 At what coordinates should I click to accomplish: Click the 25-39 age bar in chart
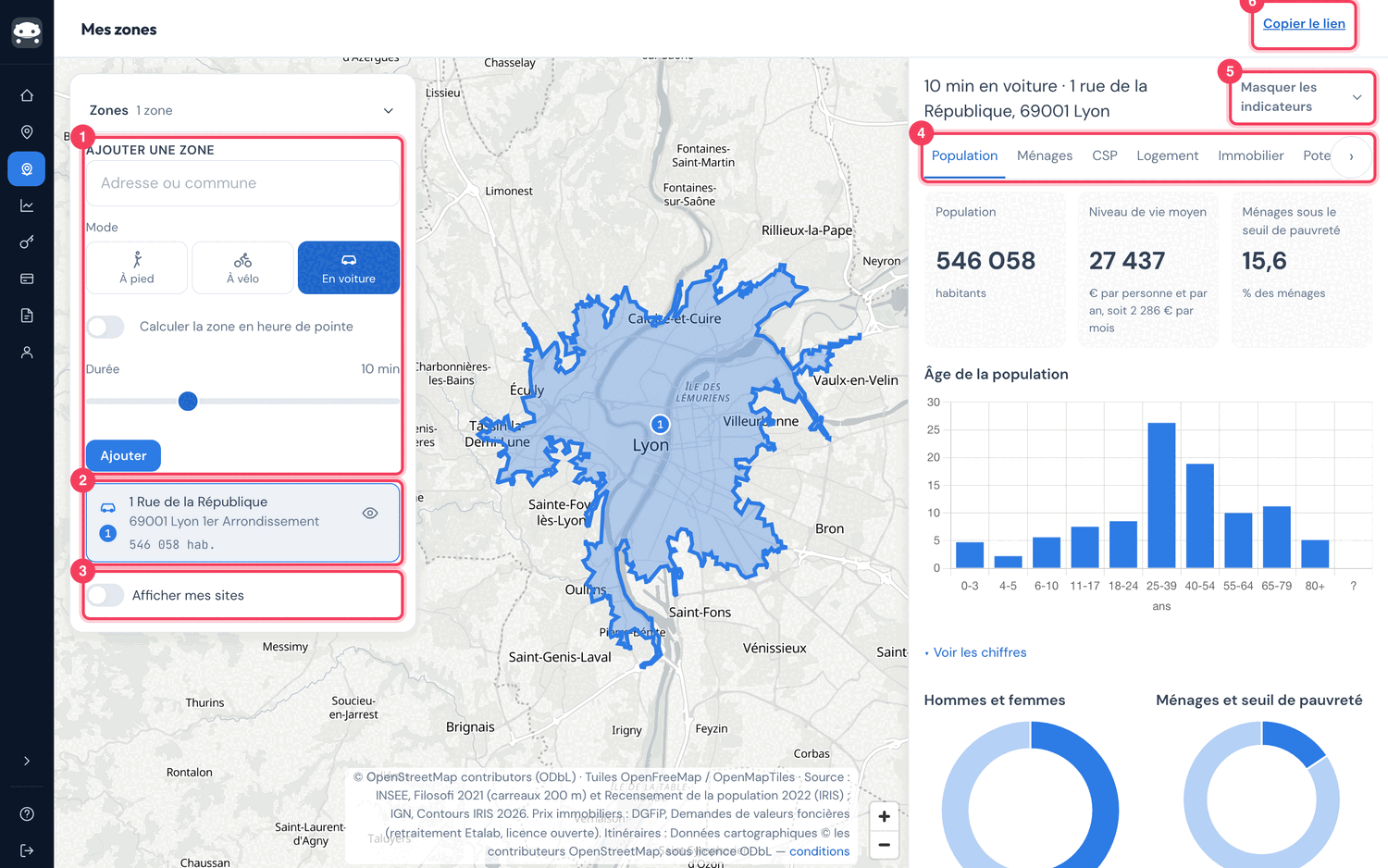1161,495
